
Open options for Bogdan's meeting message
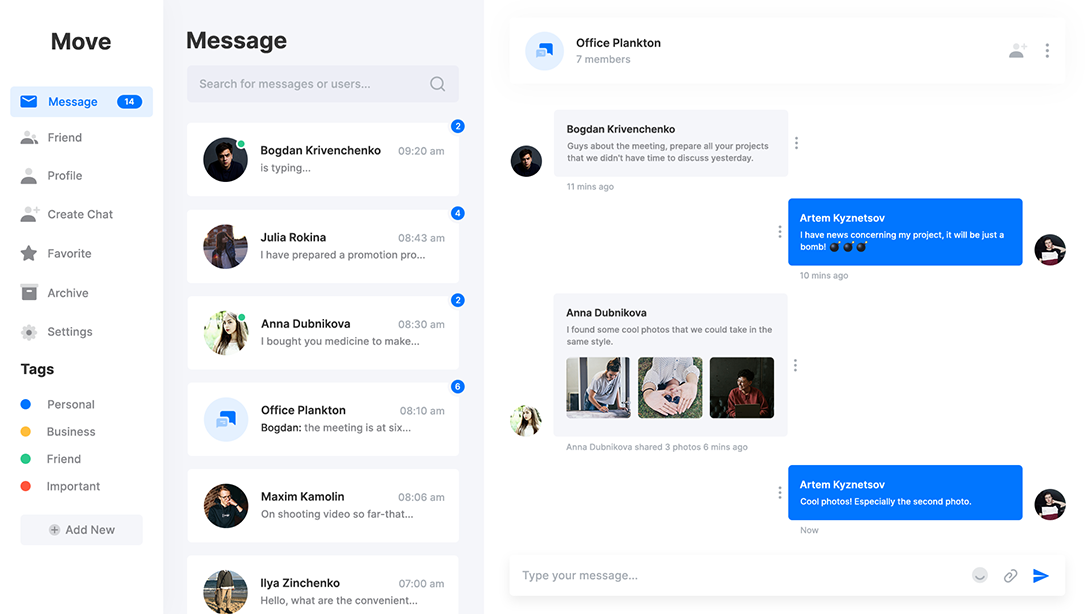click(x=796, y=143)
